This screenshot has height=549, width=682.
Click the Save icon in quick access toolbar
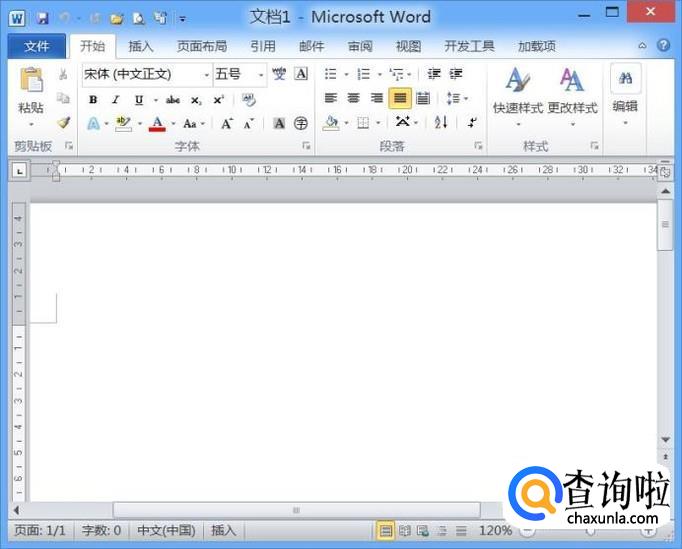point(43,18)
